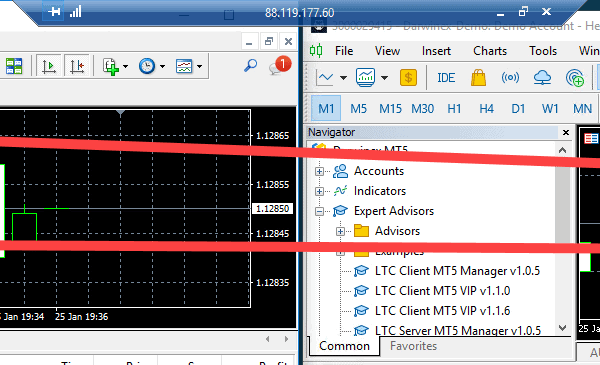The image size is (600, 365).
Task: Open the VPS cloud icon
Action: (x=542, y=78)
